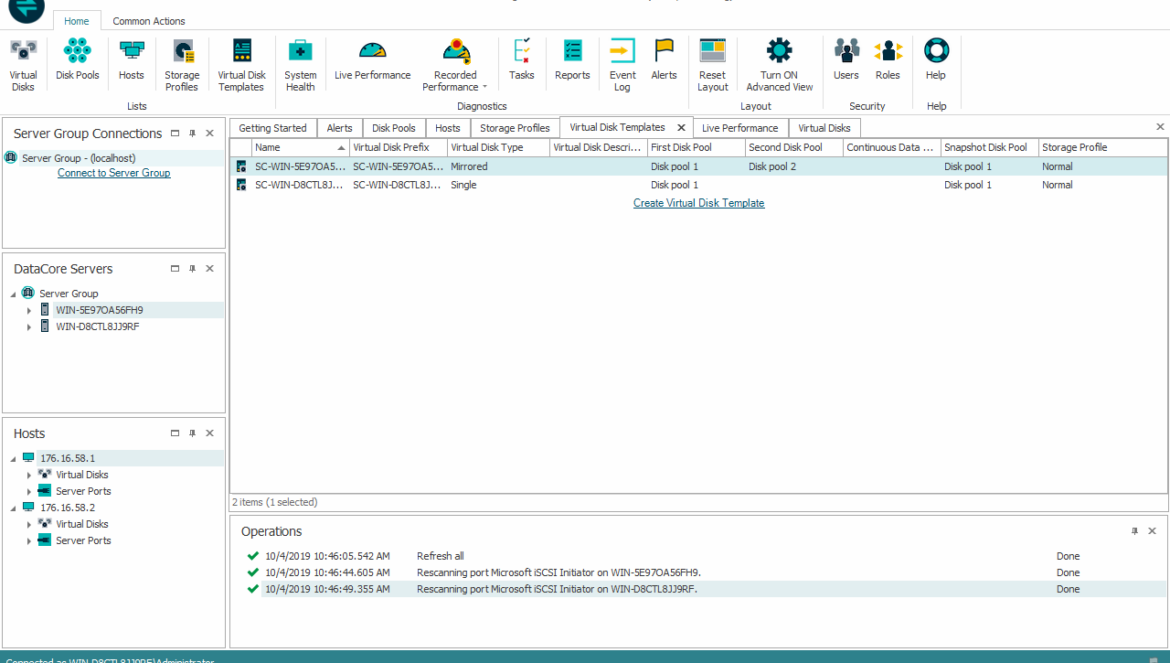
Task: Collapse host 176.16.58.1 node
Action: coord(13,459)
